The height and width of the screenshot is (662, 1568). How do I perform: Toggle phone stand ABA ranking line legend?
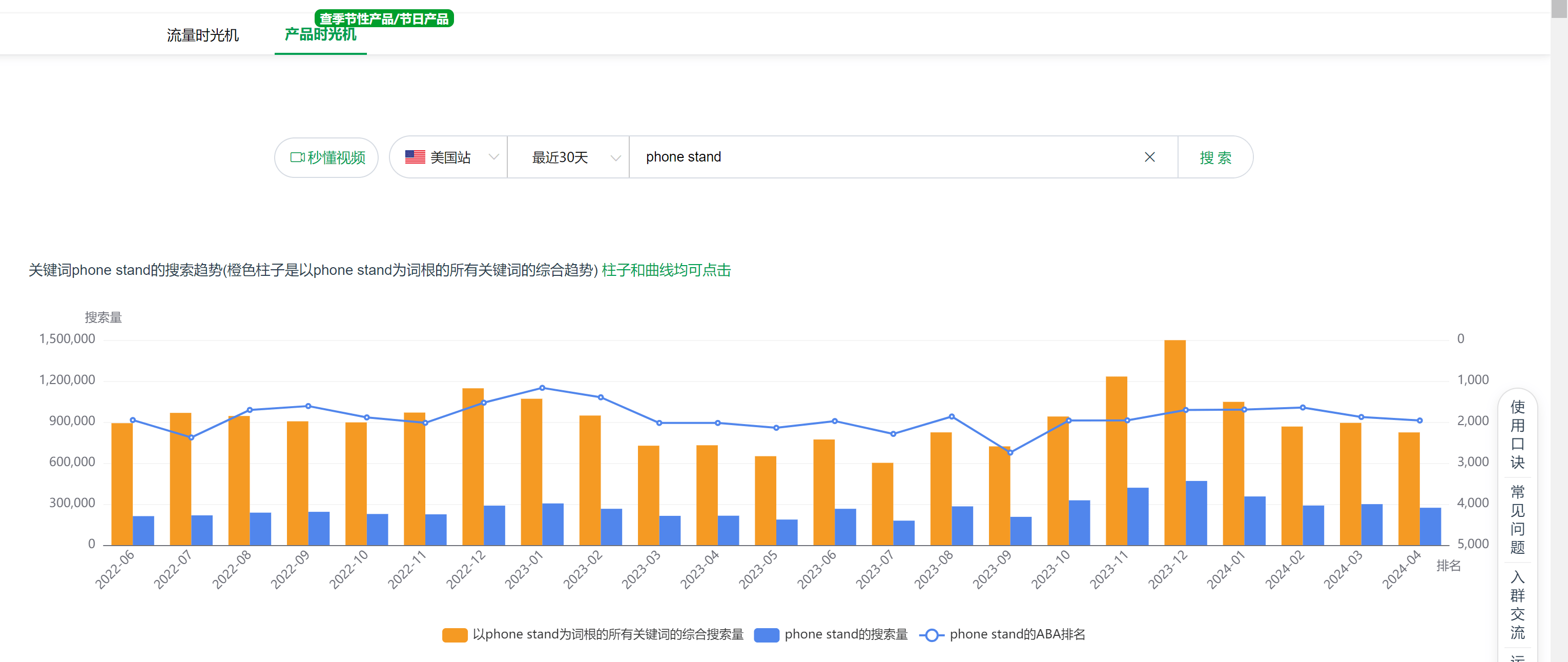coord(931,635)
